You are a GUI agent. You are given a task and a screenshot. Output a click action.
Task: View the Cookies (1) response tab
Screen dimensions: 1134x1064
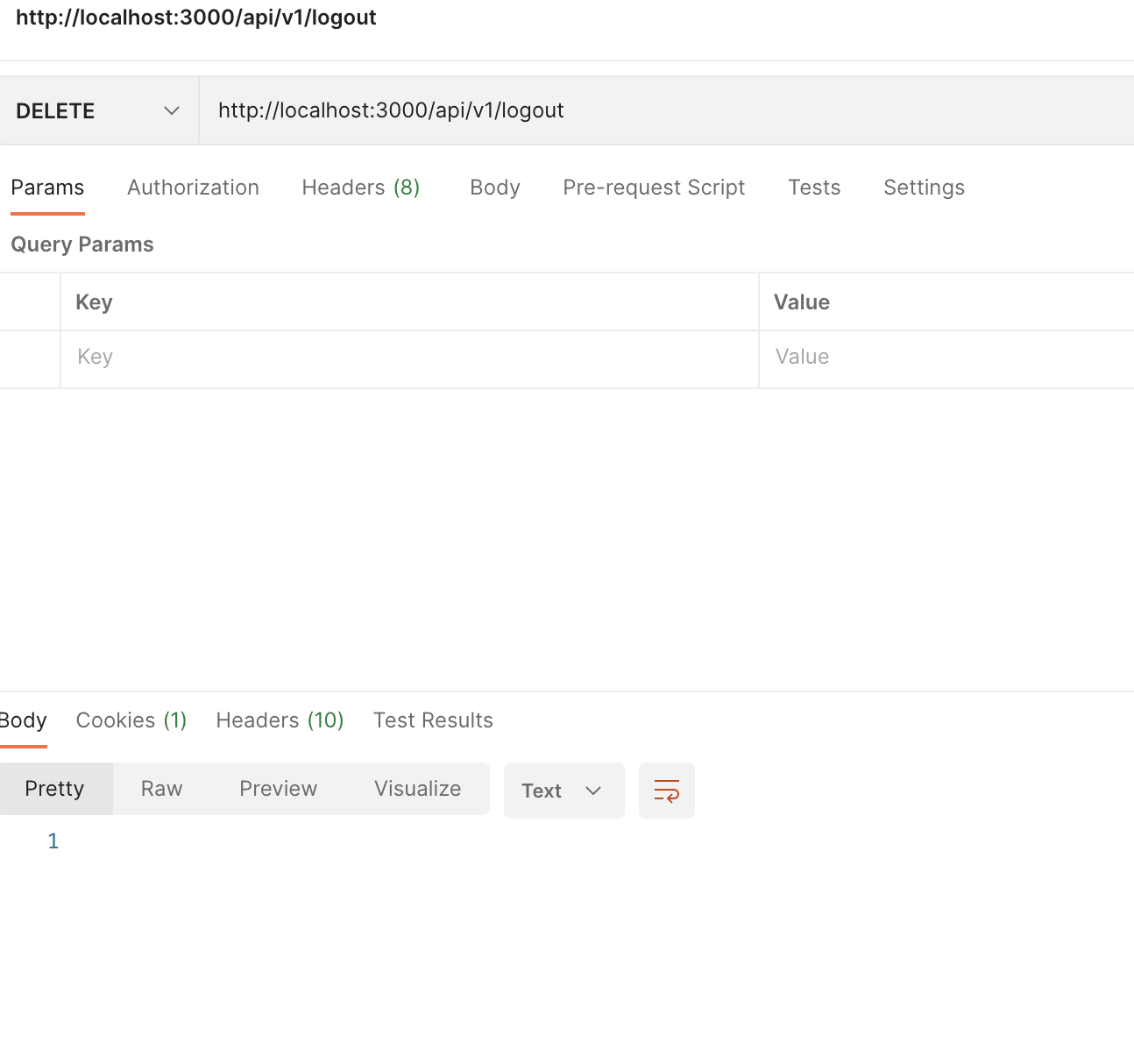tap(131, 720)
